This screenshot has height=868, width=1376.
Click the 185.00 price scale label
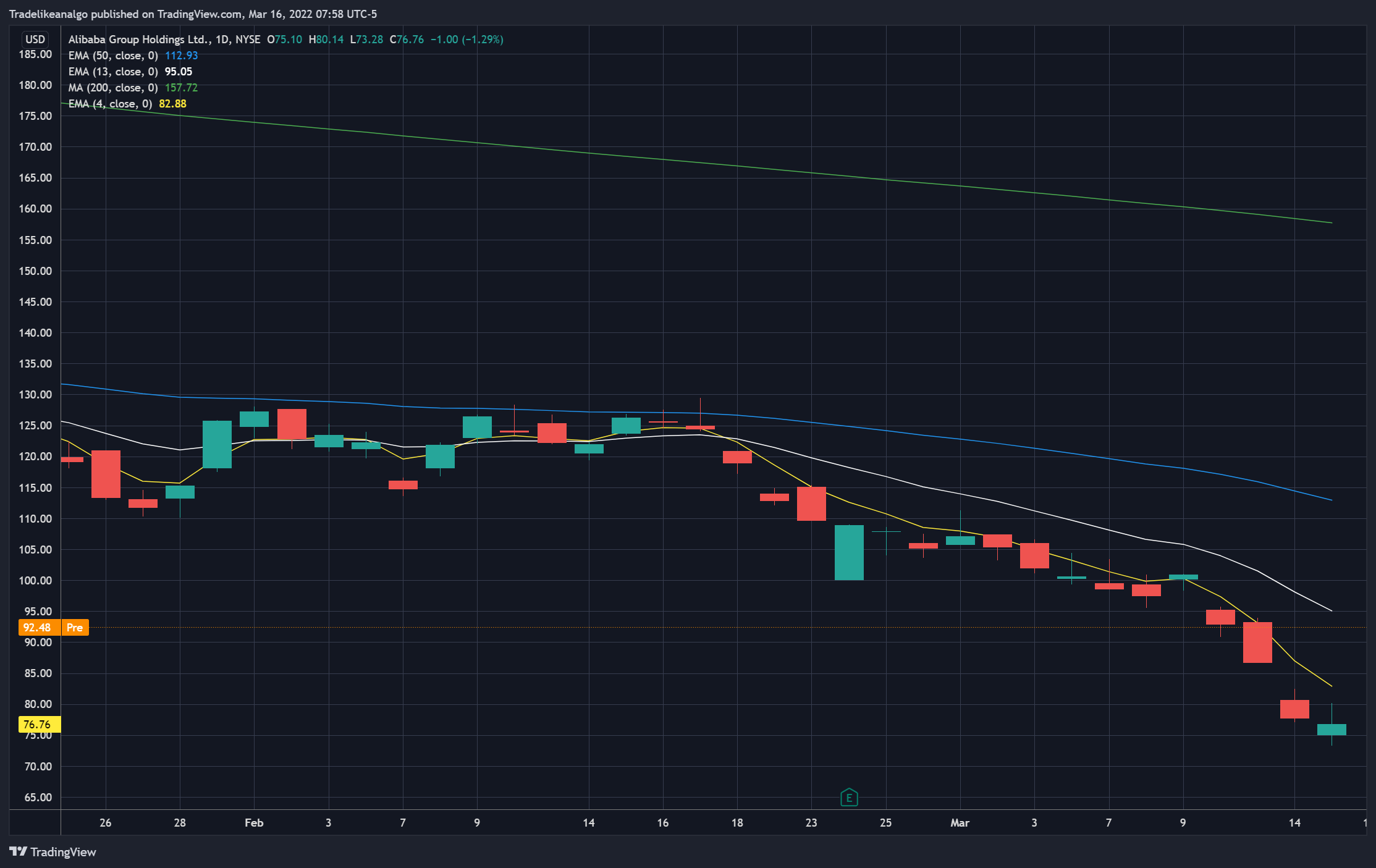pyautogui.click(x=35, y=54)
